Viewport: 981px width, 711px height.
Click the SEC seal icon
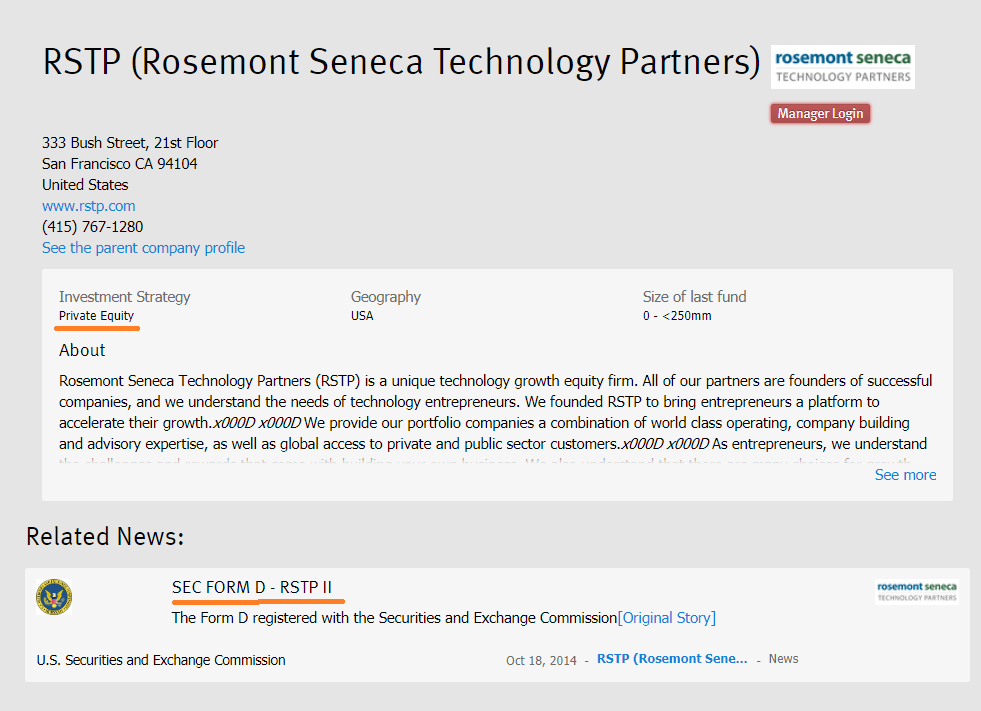coord(54,597)
